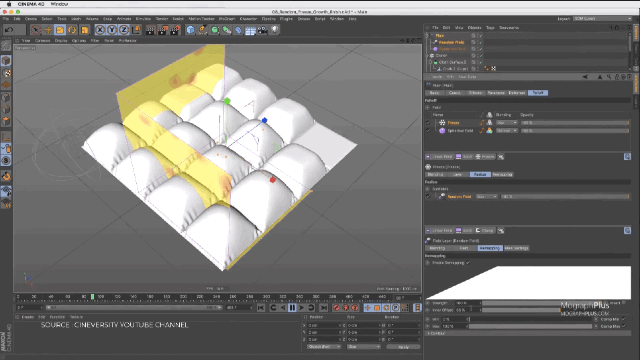Click the Light bulb icon
The width and height of the screenshot is (640, 360).
point(275,30)
